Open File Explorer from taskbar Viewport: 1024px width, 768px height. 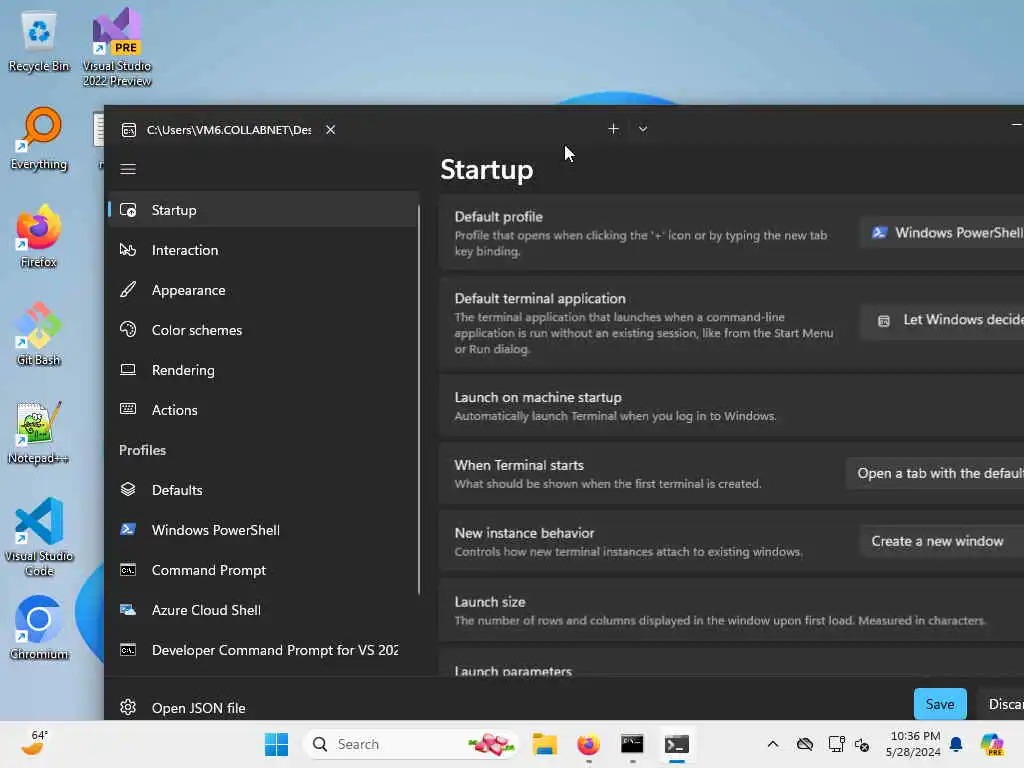(544, 744)
